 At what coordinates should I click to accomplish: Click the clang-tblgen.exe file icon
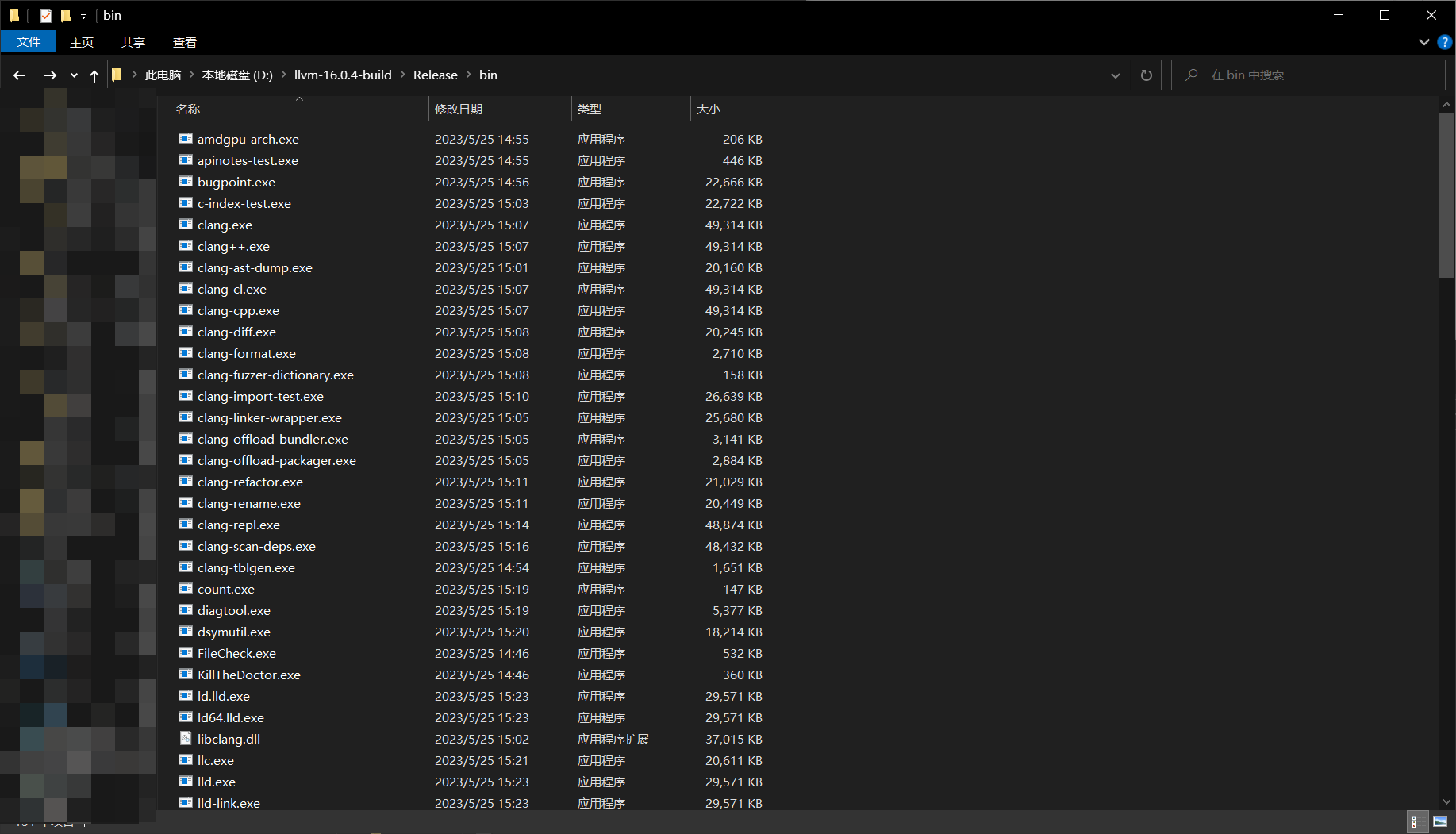[186, 567]
